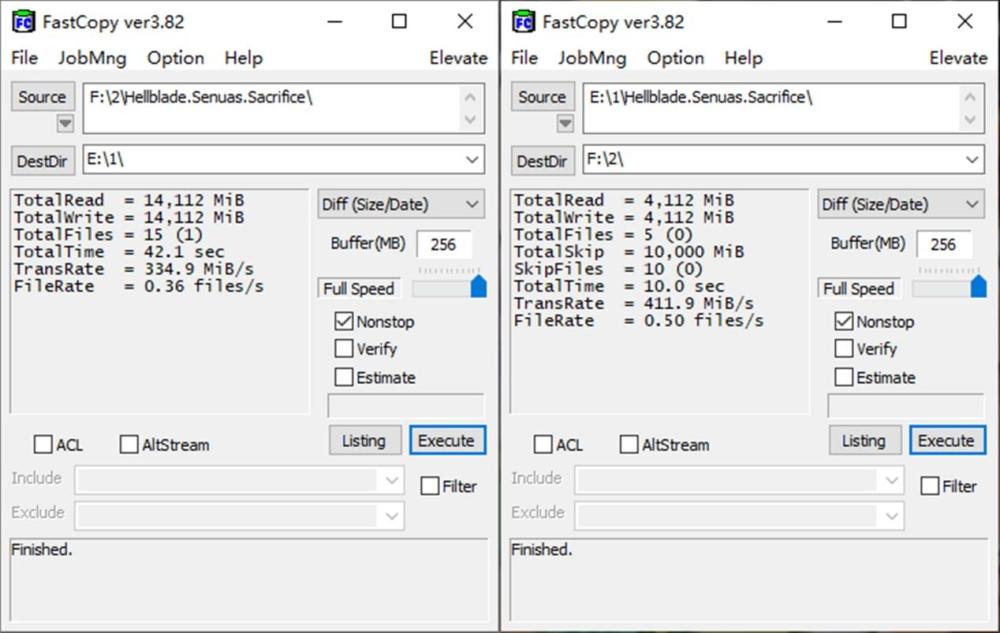Open Option menu in right FastCopy window
1000x633 pixels.
click(675, 58)
